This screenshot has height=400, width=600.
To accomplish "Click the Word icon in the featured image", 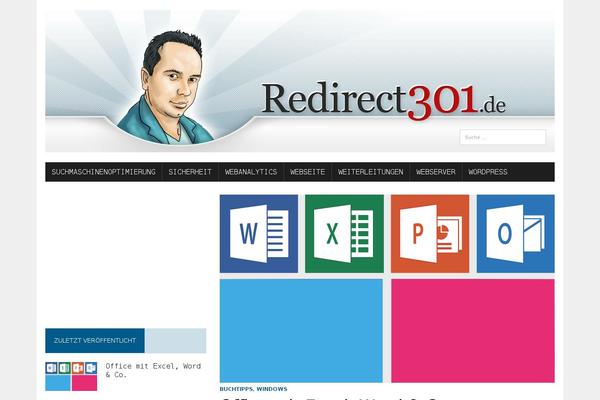I will [x=259, y=234].
